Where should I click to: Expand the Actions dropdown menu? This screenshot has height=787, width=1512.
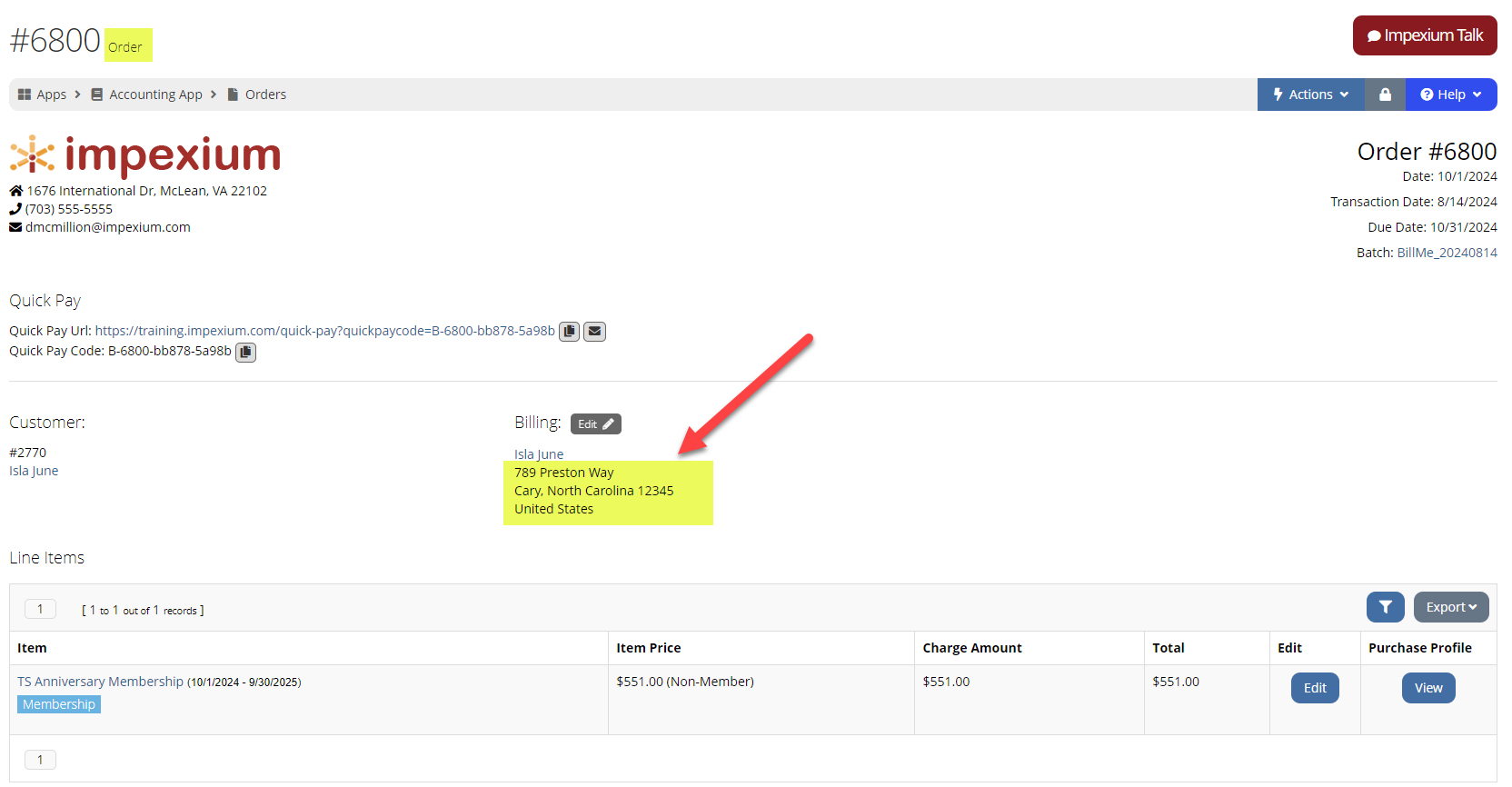[1310, 95]
